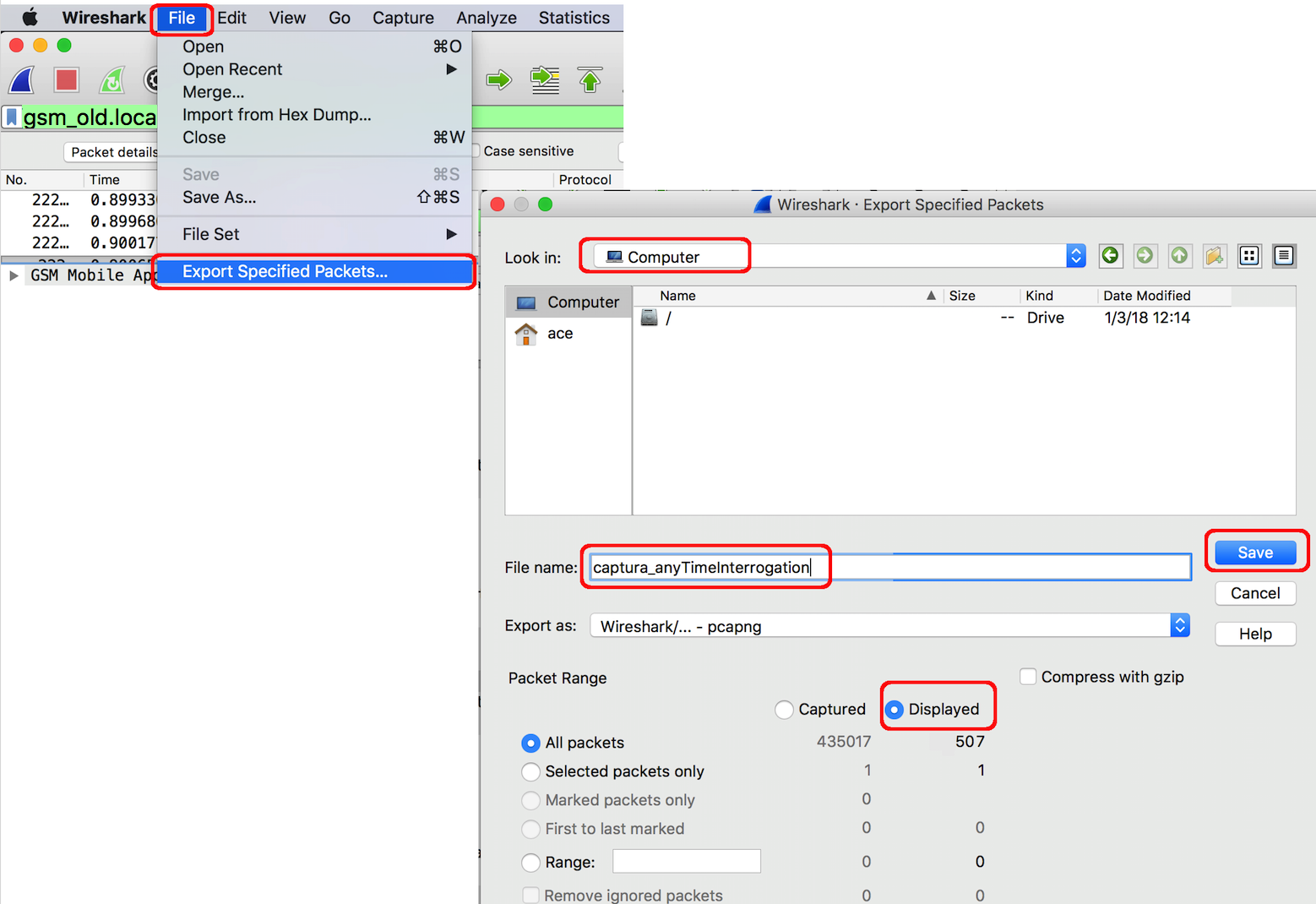Open the Export as format dropdown
Image resolution: width=1316 pixels, height=904 pixels.
890,626
